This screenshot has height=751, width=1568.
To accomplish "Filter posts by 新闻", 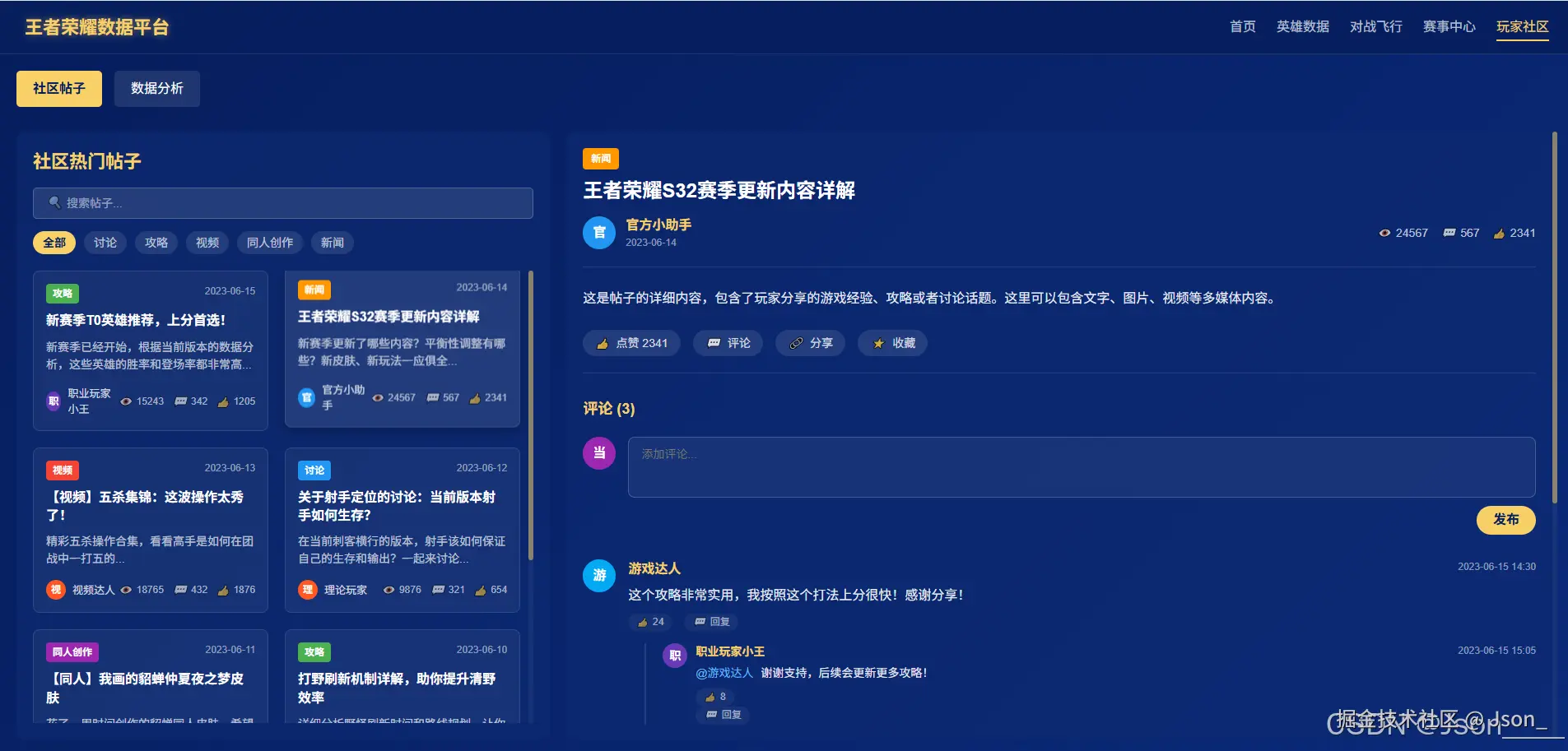I will click(333, 243).
